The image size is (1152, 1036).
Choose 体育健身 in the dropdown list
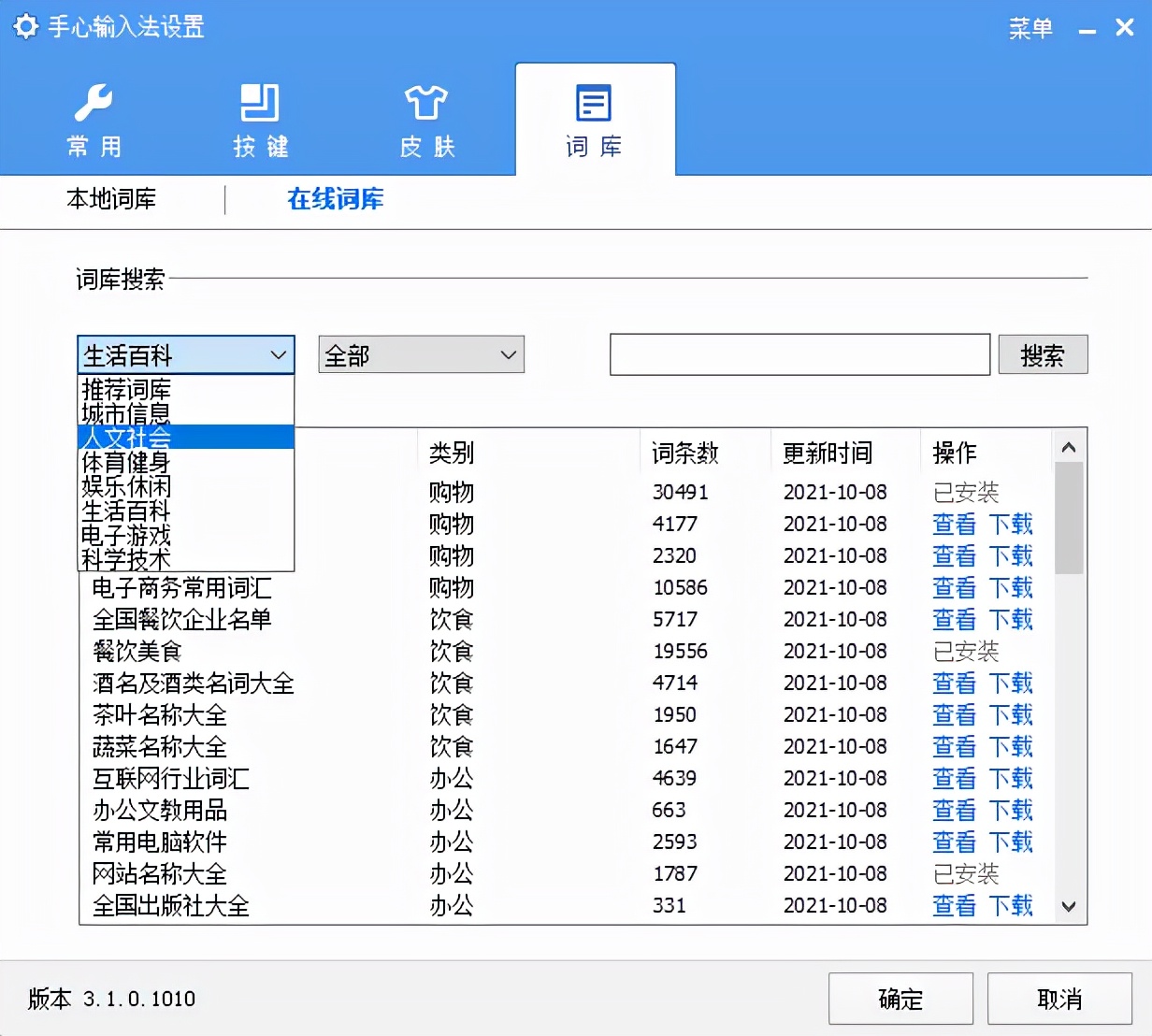click(x=126, y=462)
